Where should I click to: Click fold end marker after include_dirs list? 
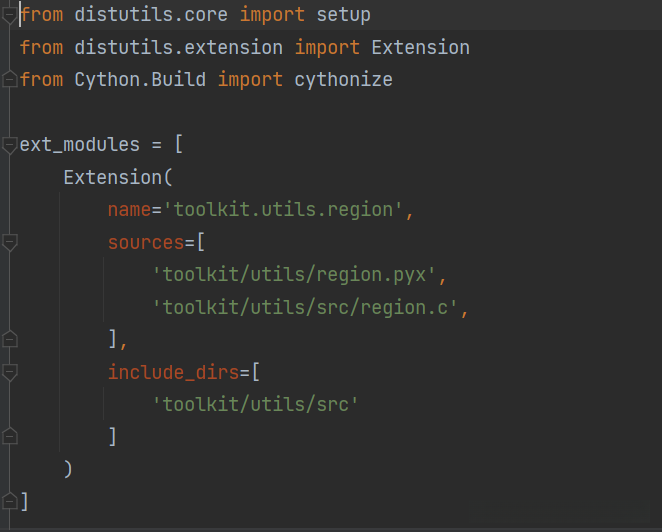click(x=10, y=436)
